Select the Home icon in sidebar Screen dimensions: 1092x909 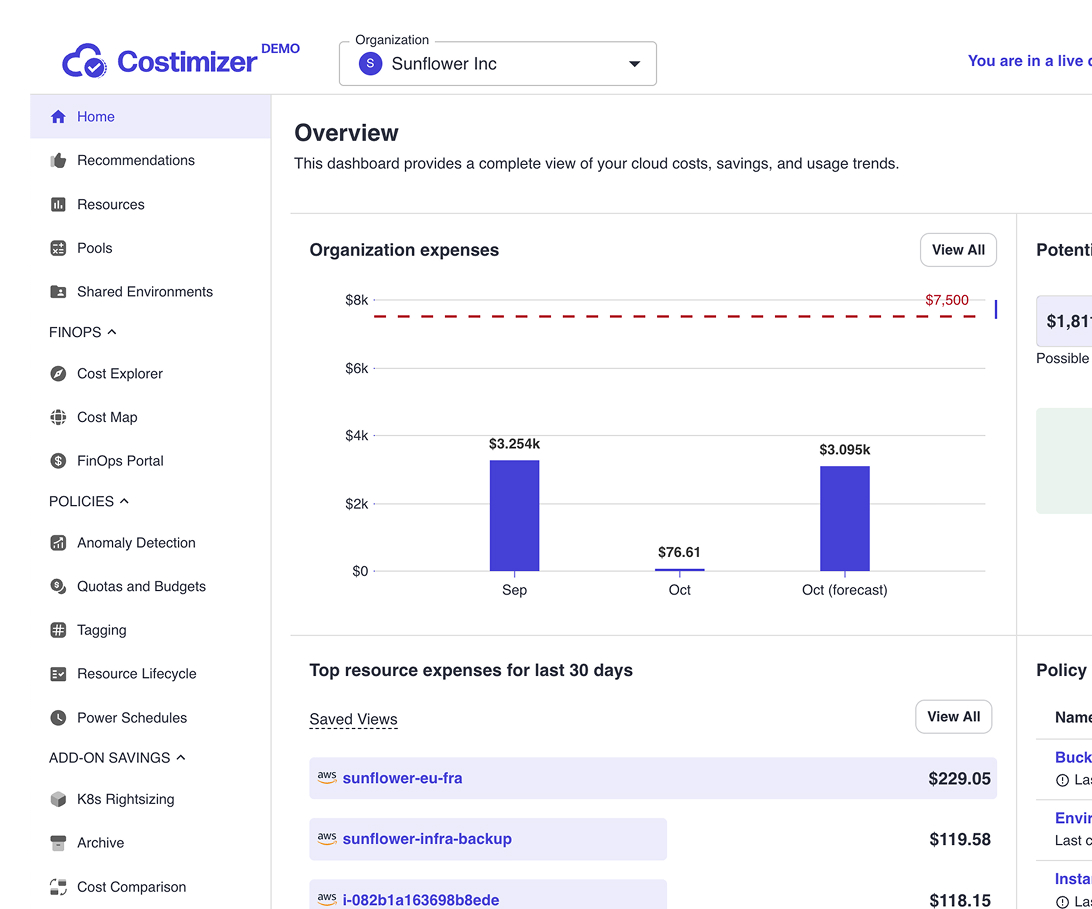point(58,116)
